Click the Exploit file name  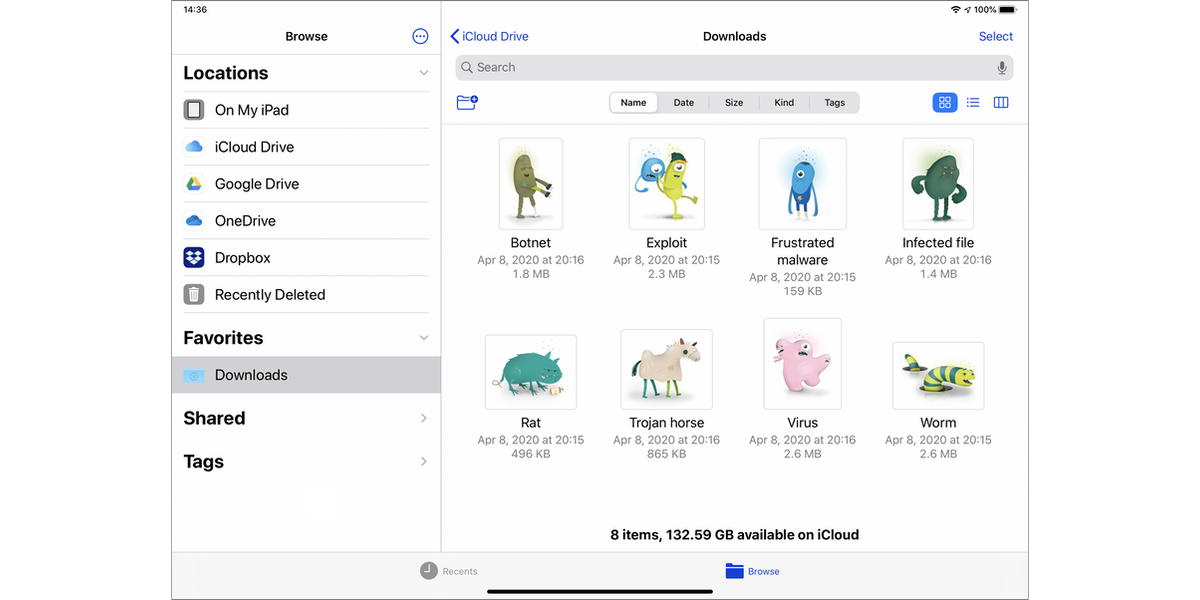click(x=667, y=243)
